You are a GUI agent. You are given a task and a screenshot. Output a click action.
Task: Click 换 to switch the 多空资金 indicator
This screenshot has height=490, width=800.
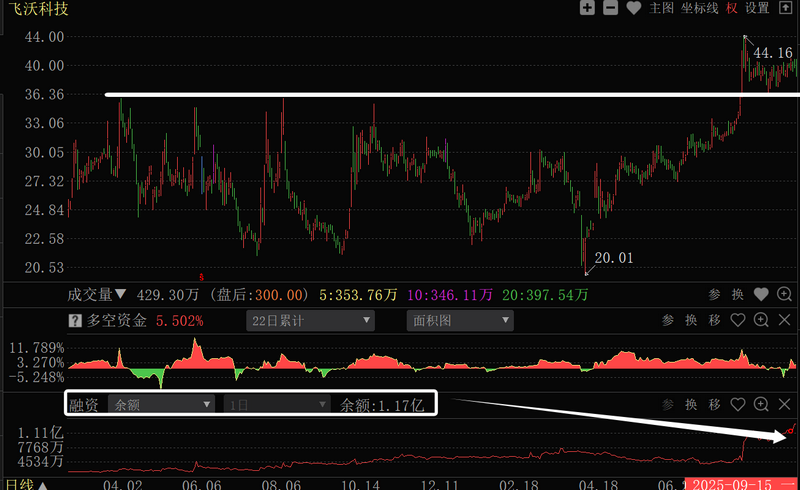click(x=690, y=321)
